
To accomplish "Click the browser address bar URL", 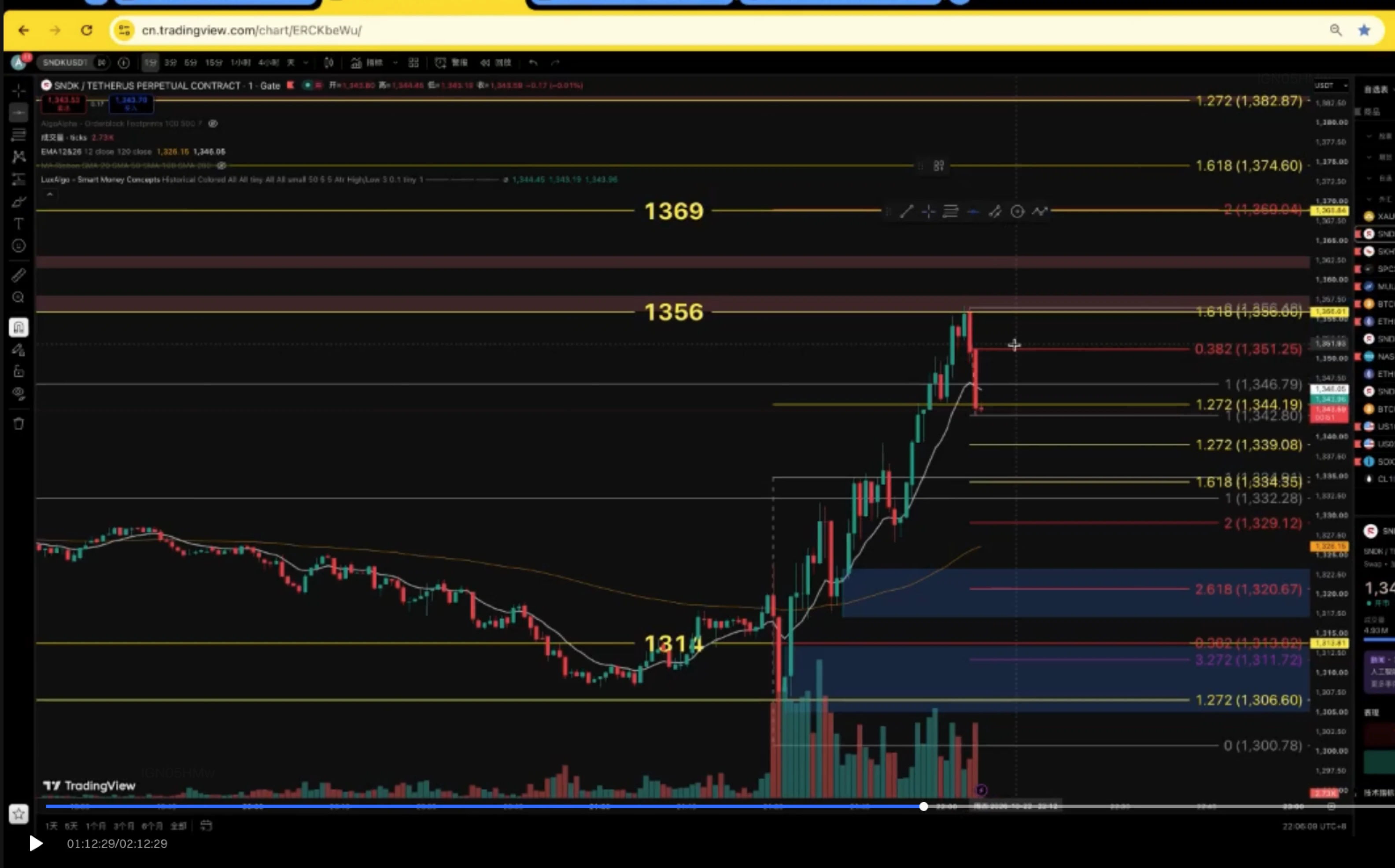I will pos(251,30).
